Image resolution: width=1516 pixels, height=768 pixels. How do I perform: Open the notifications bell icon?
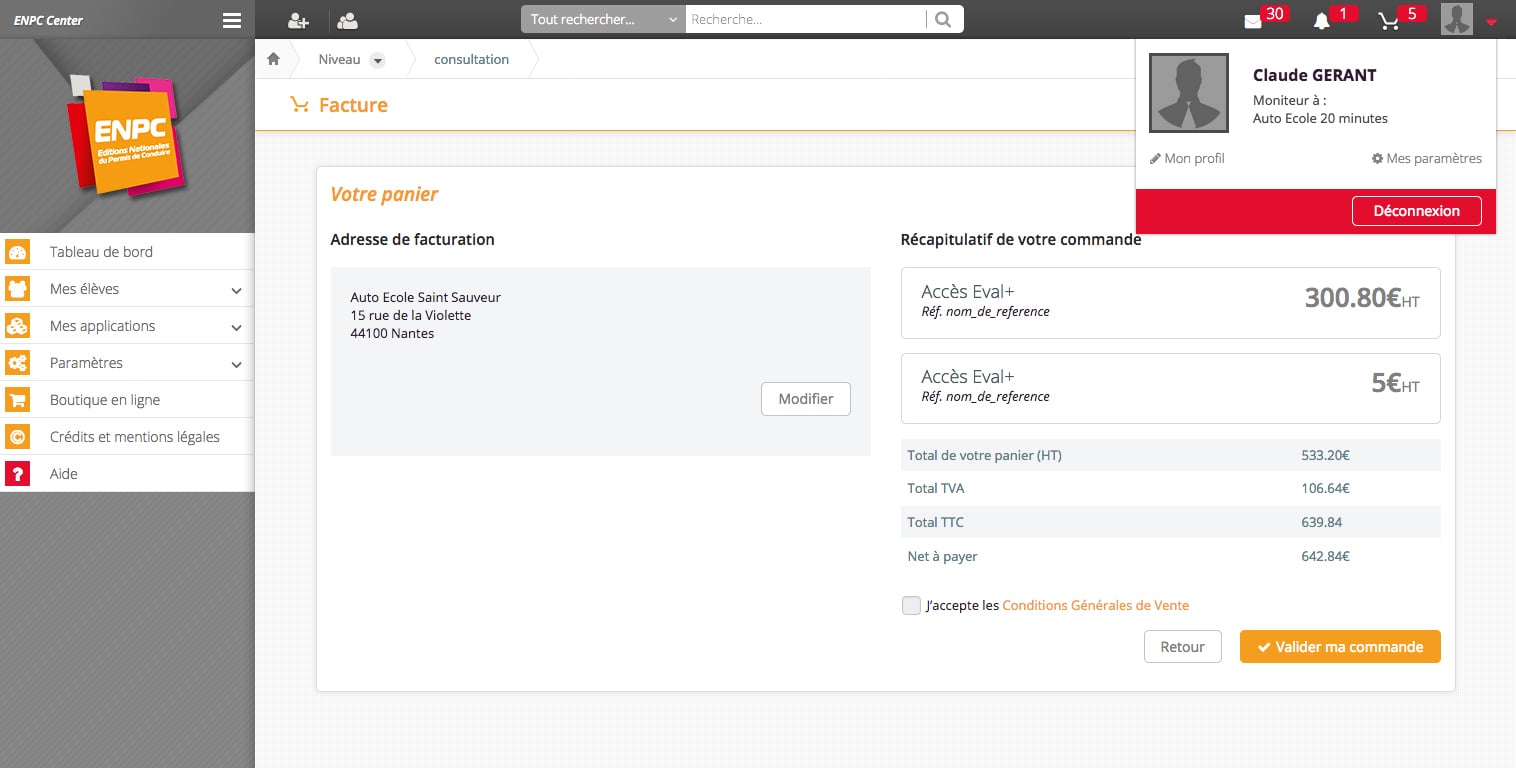(1322, 22)
